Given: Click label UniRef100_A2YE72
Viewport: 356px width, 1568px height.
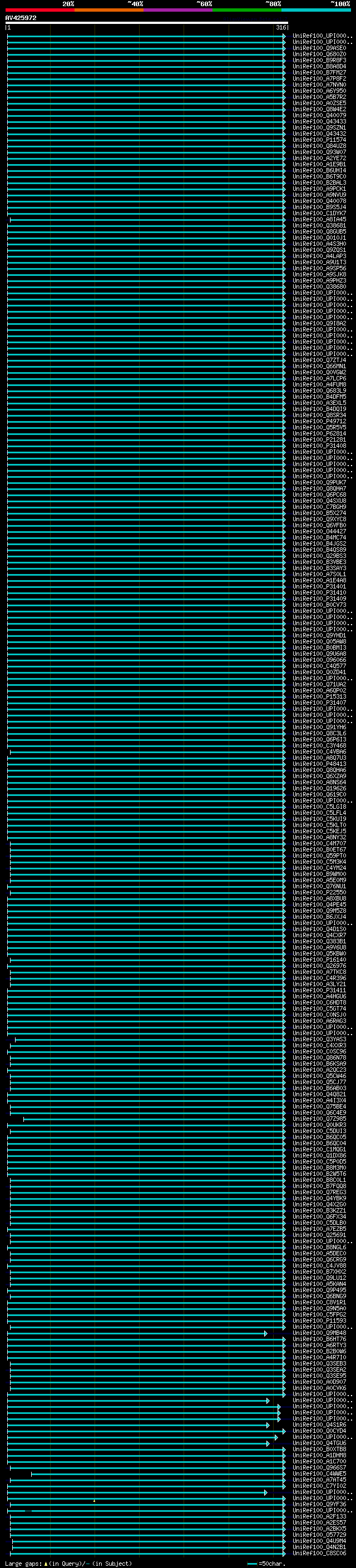Looking at the screenshot, I should point(319,159).
